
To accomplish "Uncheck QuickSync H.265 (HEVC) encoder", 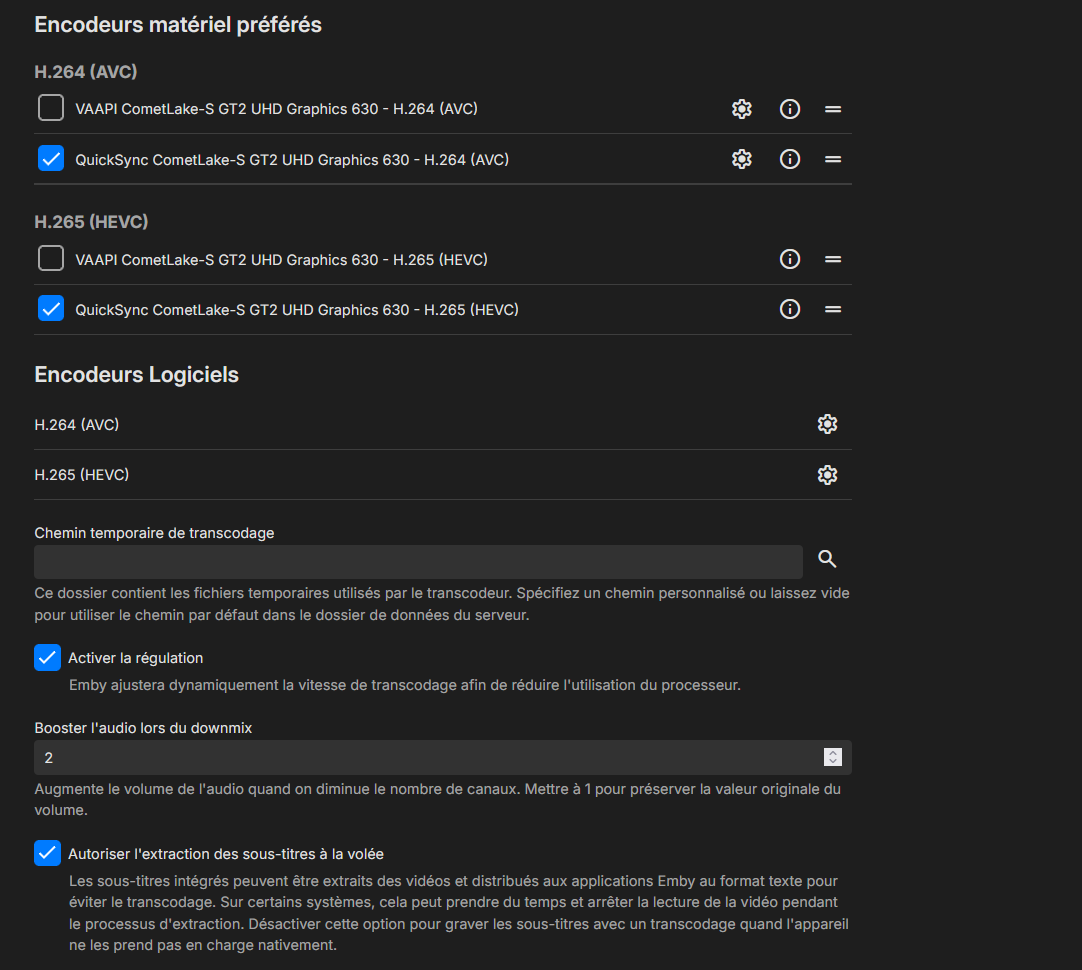I will [51, 308].
